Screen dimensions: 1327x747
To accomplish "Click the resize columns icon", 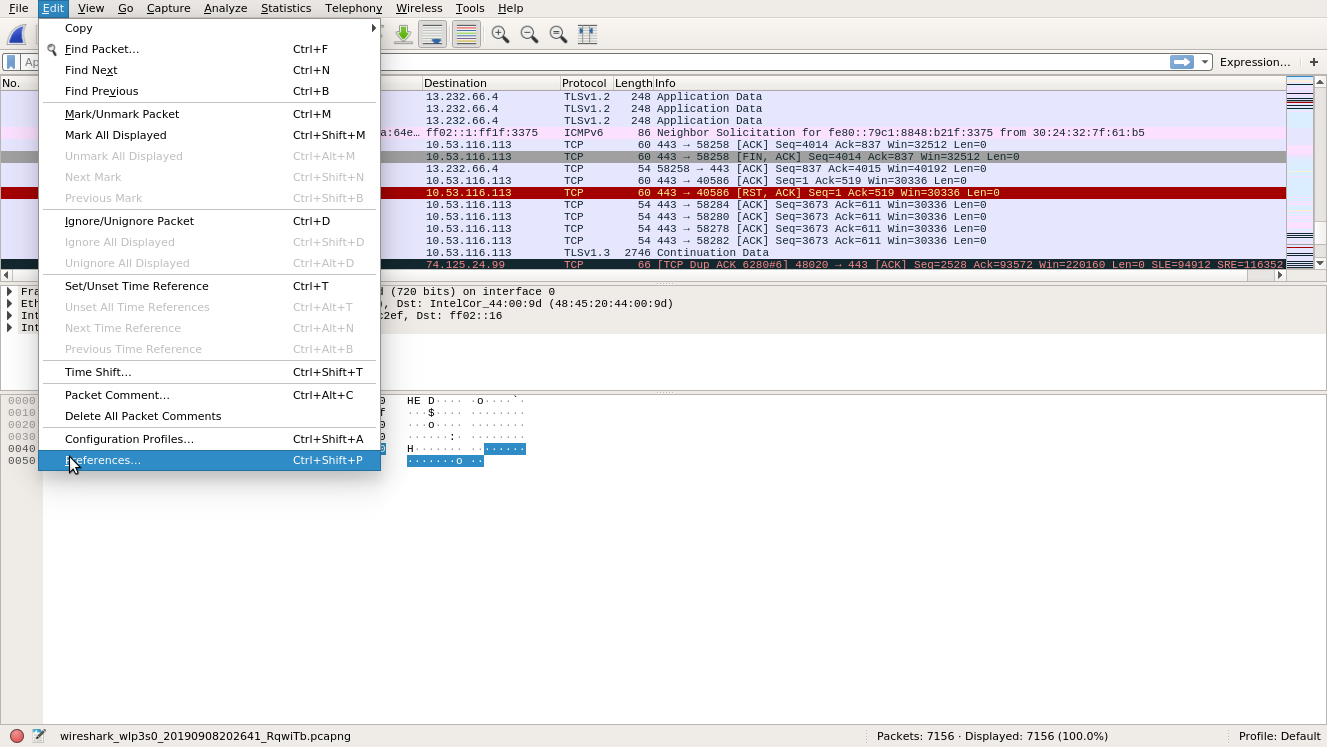I will pos(587,35).
